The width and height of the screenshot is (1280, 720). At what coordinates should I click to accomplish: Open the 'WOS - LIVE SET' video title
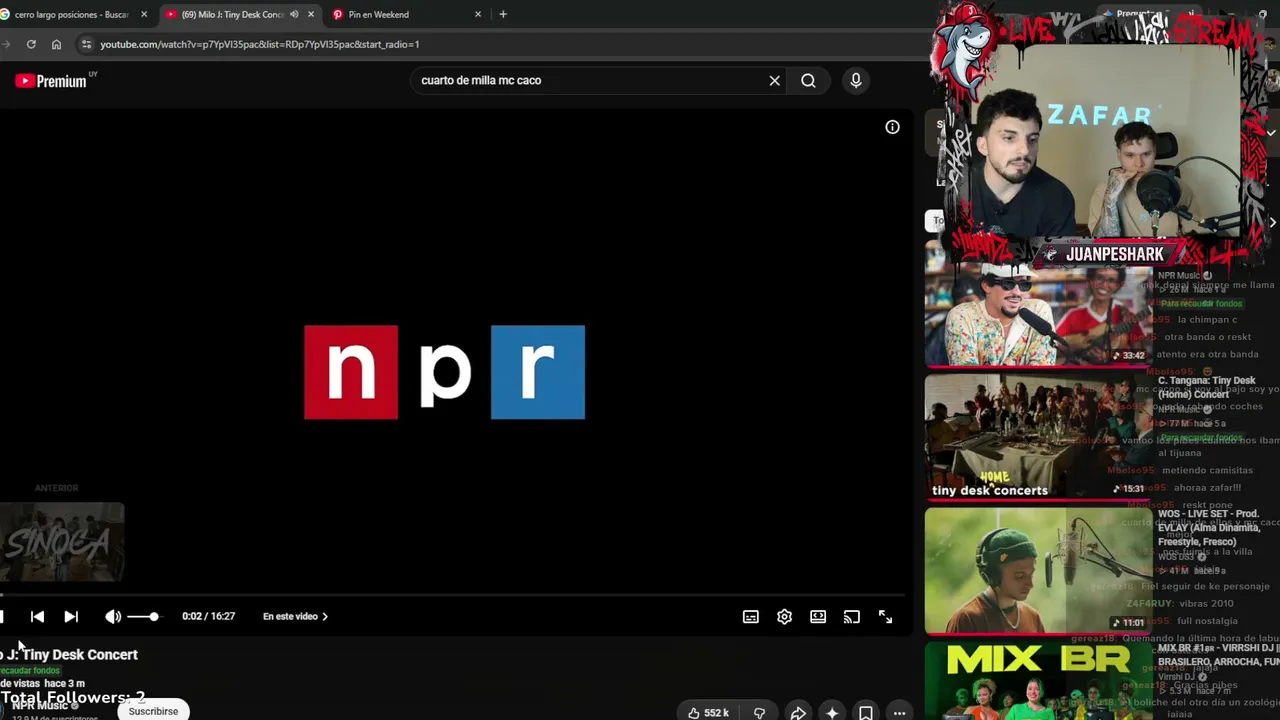pyautogui.click(x=1209, y=528)
